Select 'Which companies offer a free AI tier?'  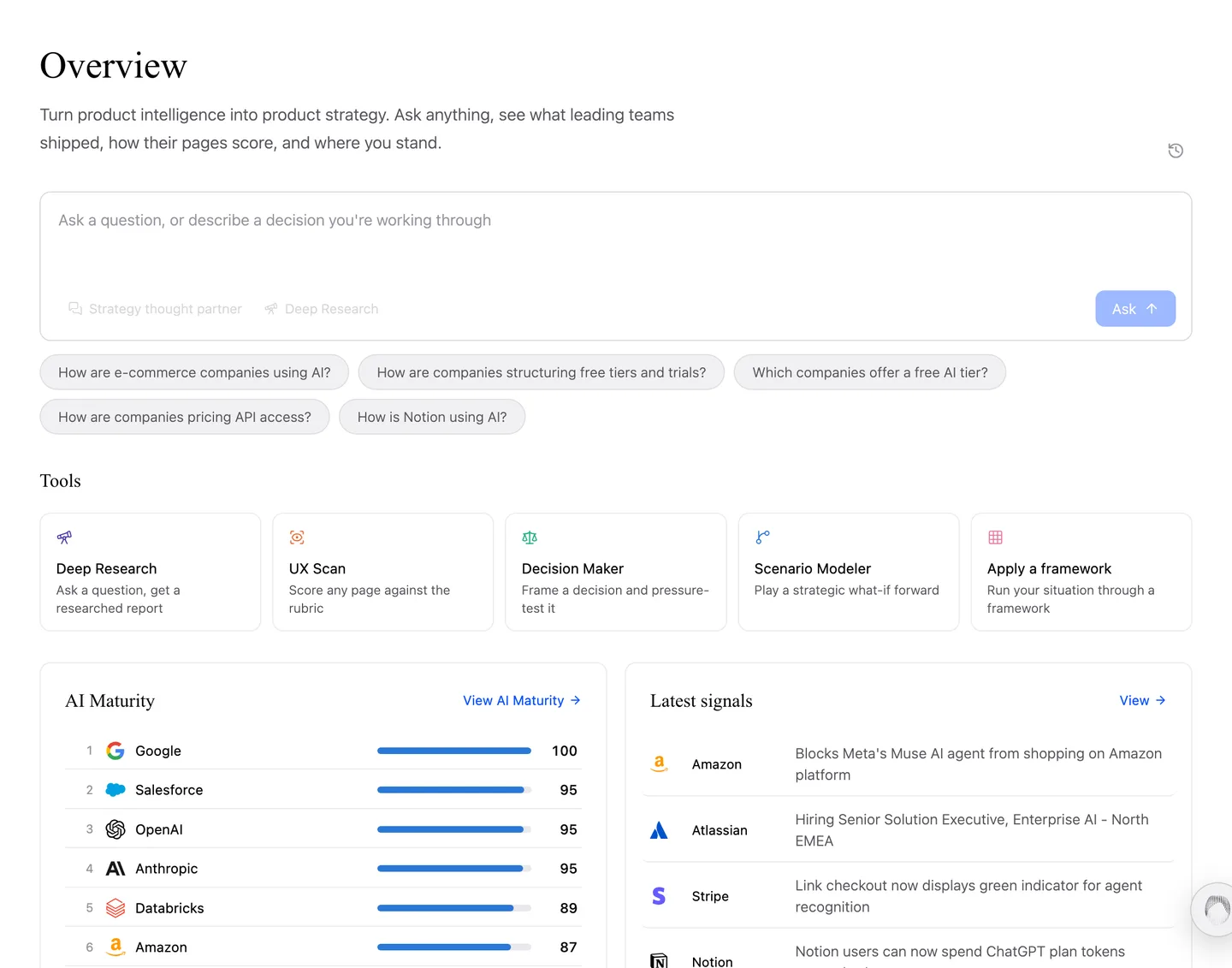[x=870, y=372]
